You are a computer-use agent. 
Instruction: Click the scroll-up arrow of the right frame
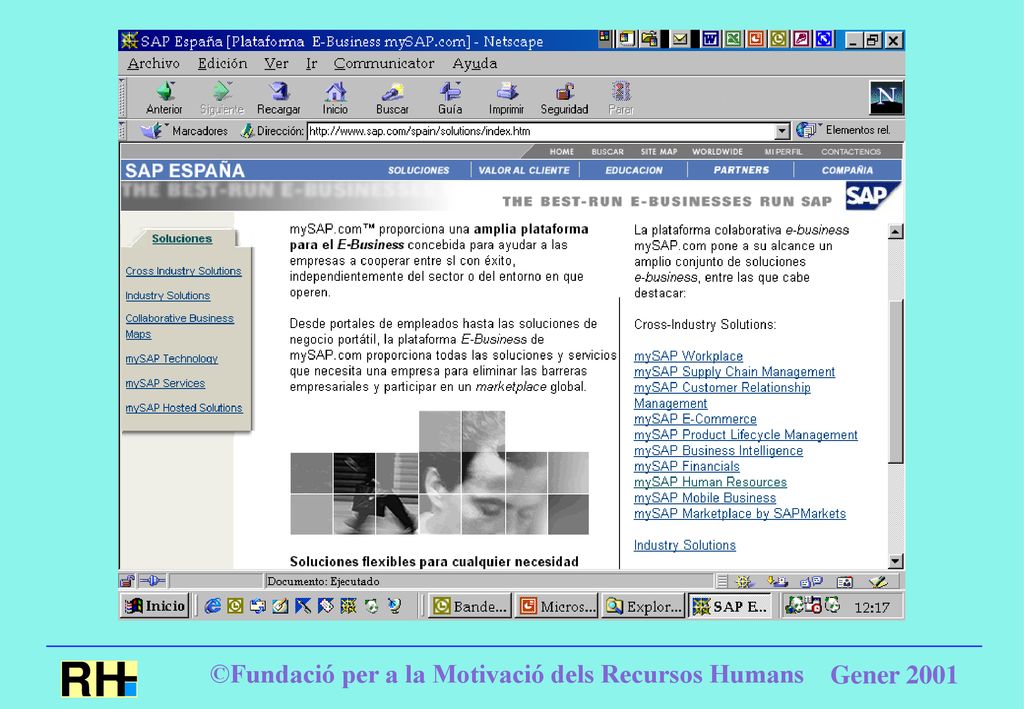coord(896,231)
